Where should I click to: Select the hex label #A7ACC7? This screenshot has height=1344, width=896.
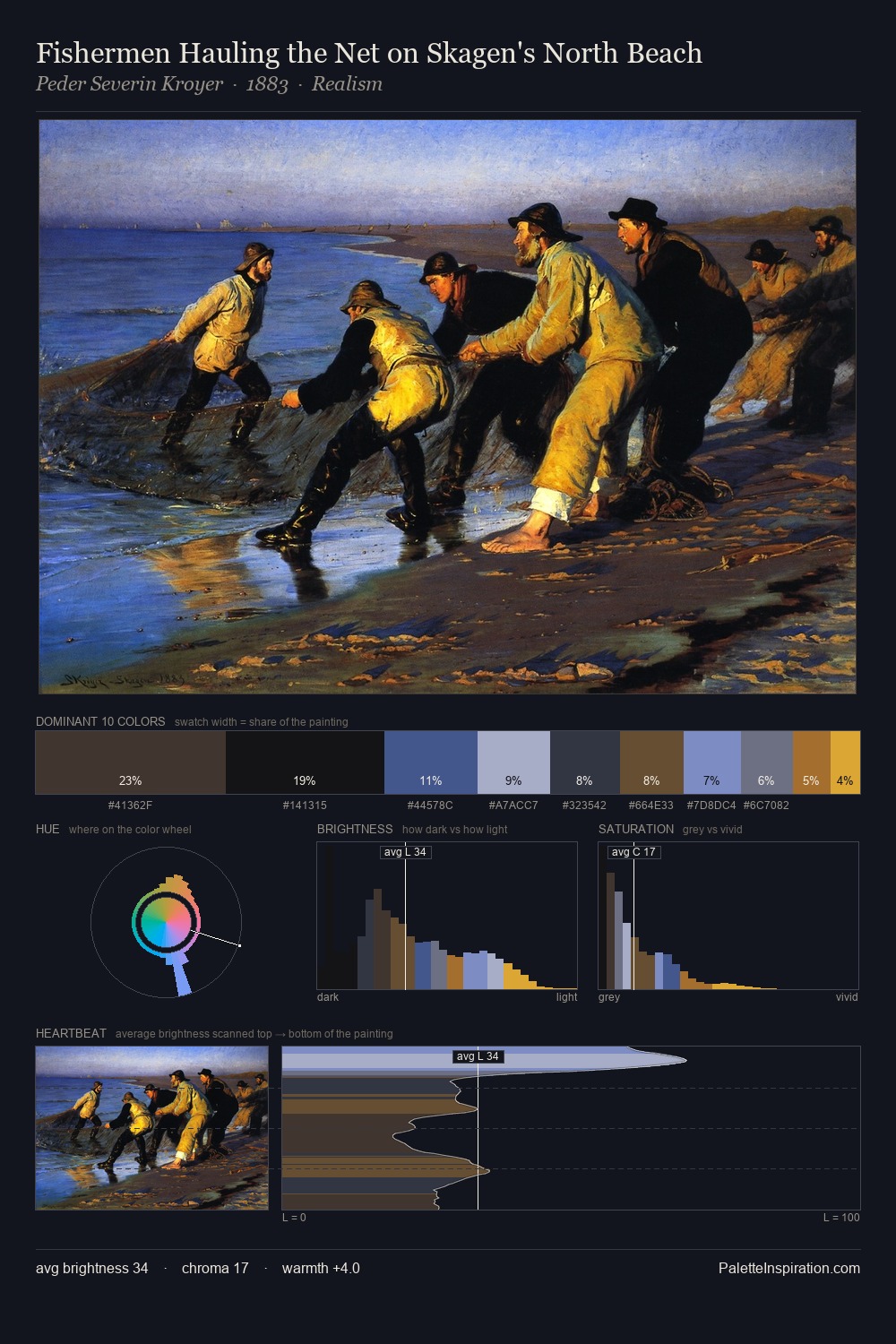coord(513,806)
